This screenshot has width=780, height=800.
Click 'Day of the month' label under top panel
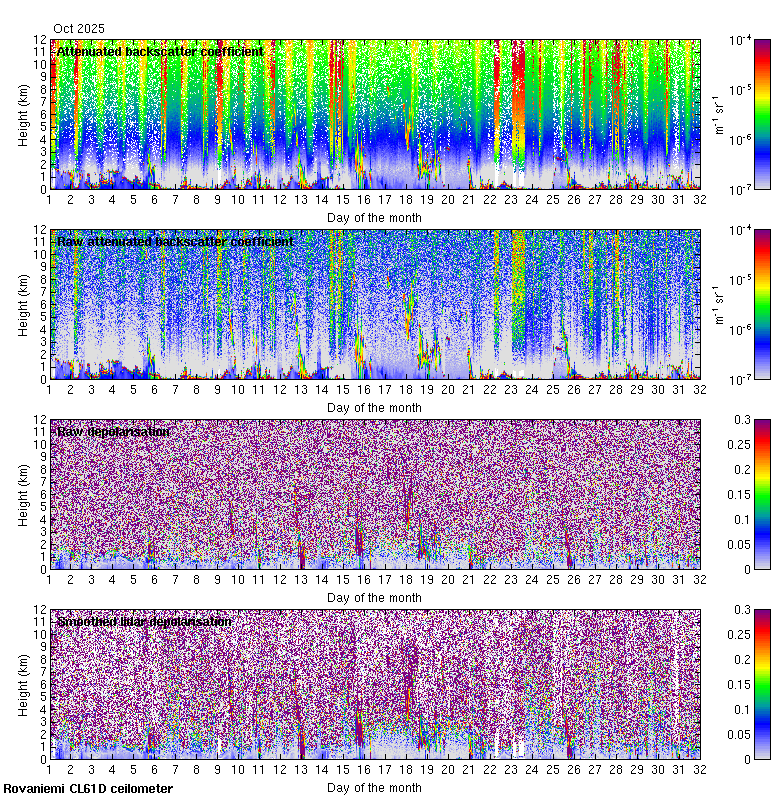click(x=375, y=217)
